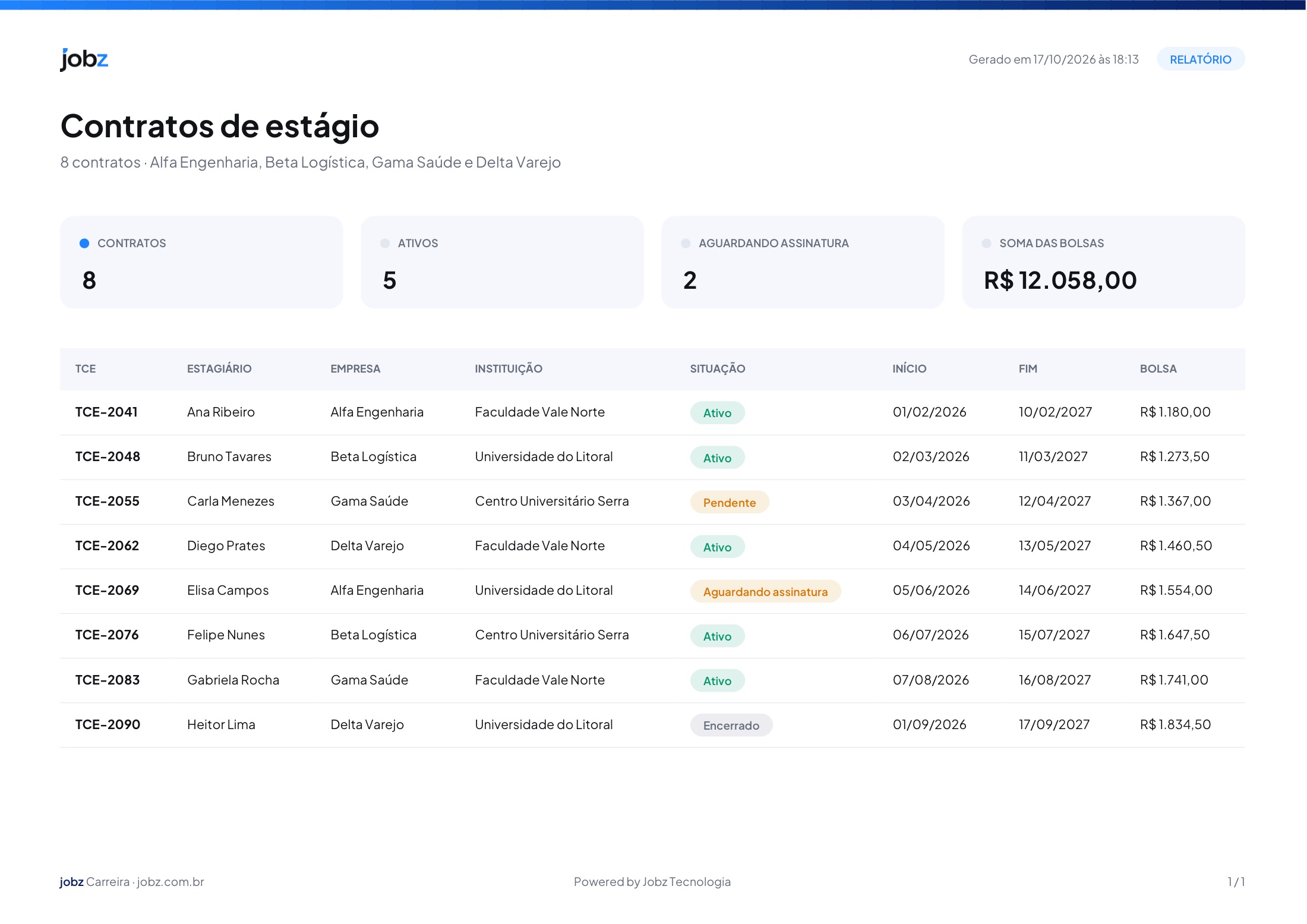Click the 'R$ 12.058,00' total value
The image size is (1307, 924).
1060,280
